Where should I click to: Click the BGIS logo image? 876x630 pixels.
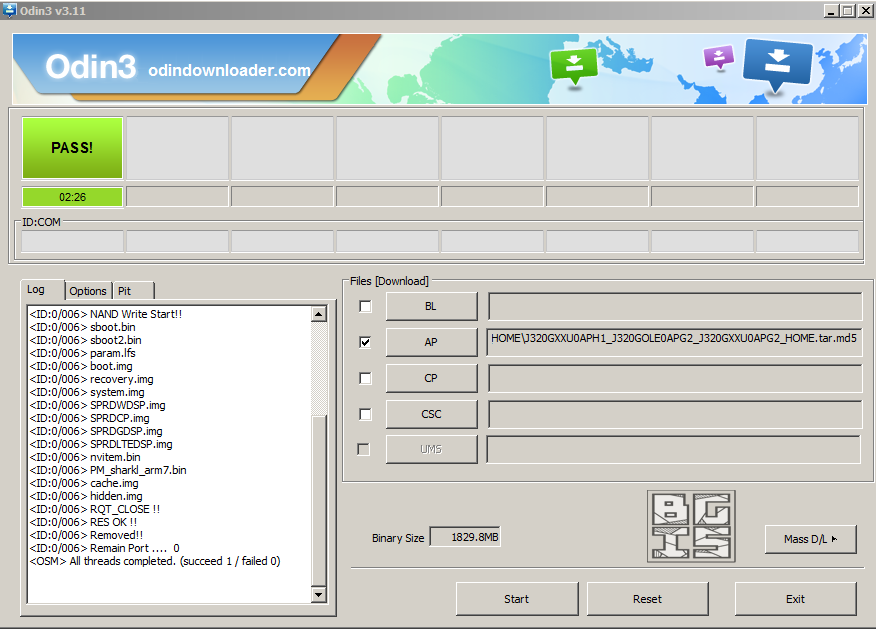pos(691,526)
